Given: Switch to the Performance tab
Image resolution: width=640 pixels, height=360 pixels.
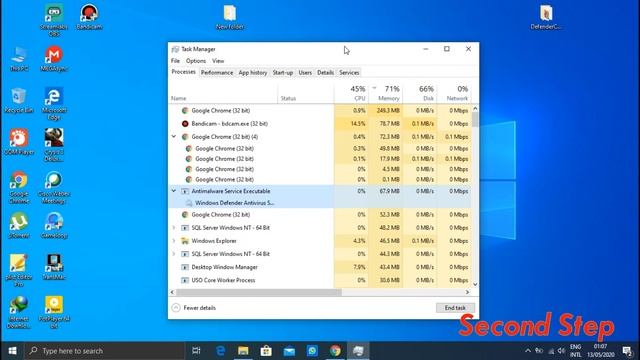Looking at the screenshot, I should [x=217, y=73].
